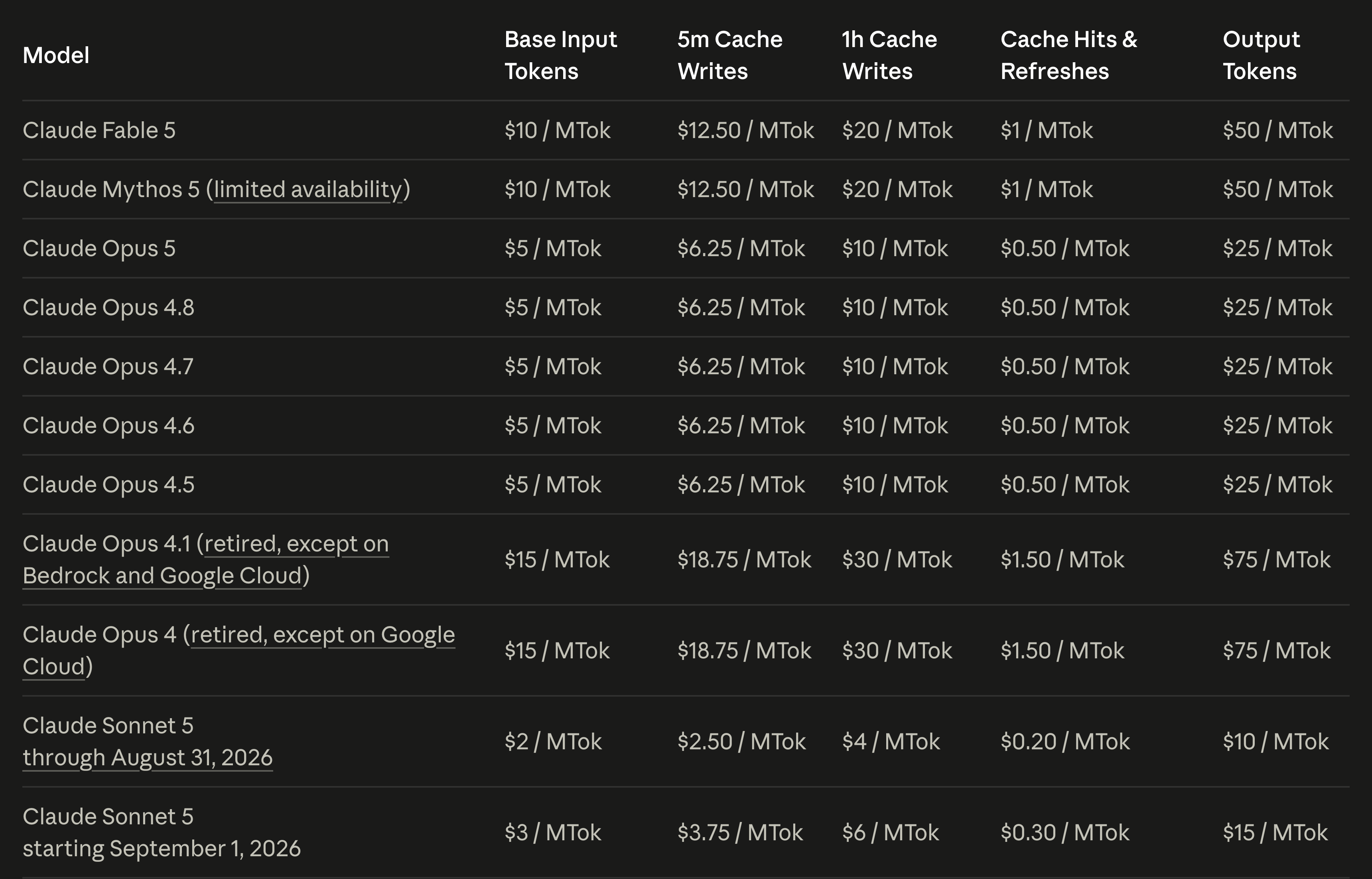Select Claude Opus 4.7's $6.25 5m cache write price
Image resolution: width=1372 pixels, height=879 pixels.
(741, 366)
